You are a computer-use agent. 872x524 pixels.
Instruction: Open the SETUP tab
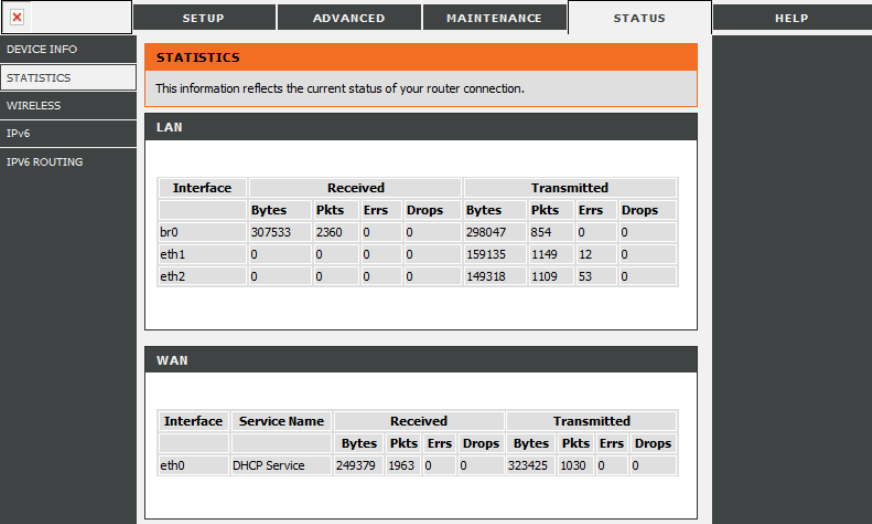click(x=204, y=18)
